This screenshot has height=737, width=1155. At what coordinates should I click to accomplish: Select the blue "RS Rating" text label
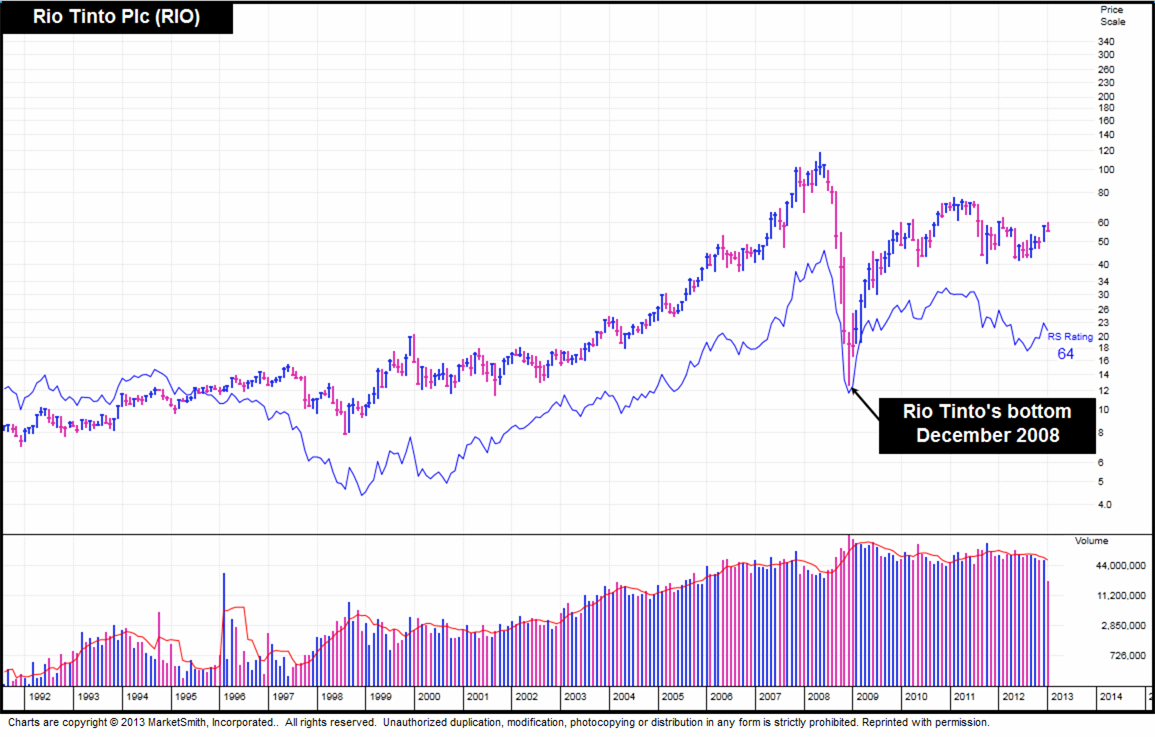pos(1070,337)
